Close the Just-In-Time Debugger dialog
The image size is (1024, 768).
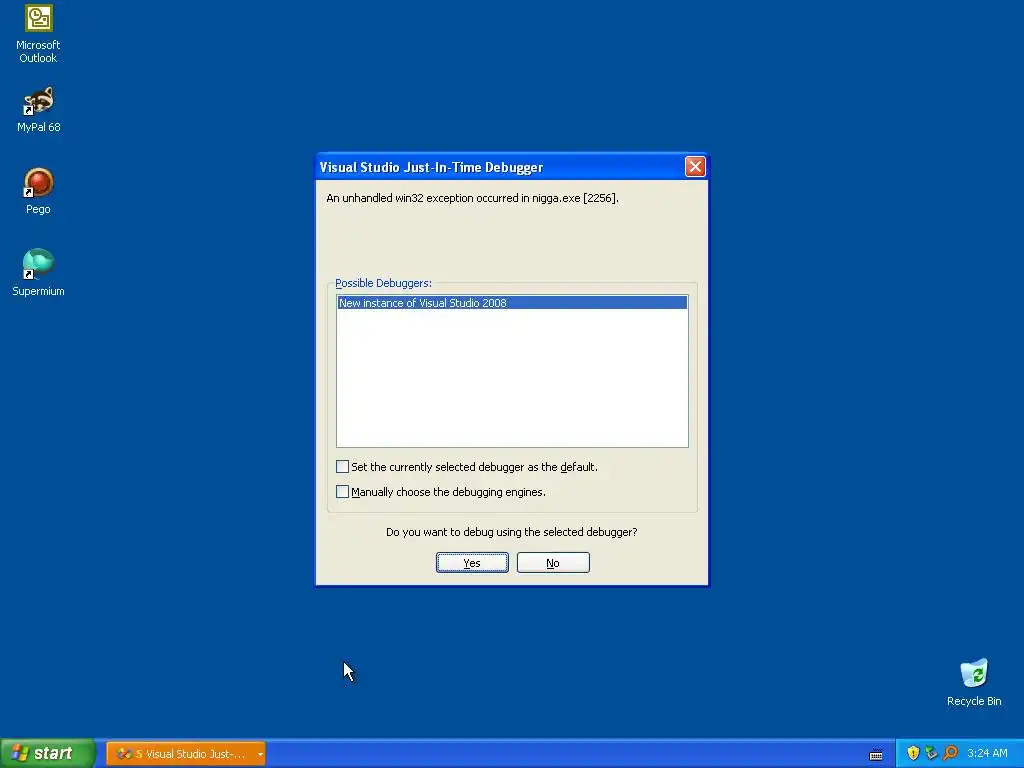(x=695, y=167)
